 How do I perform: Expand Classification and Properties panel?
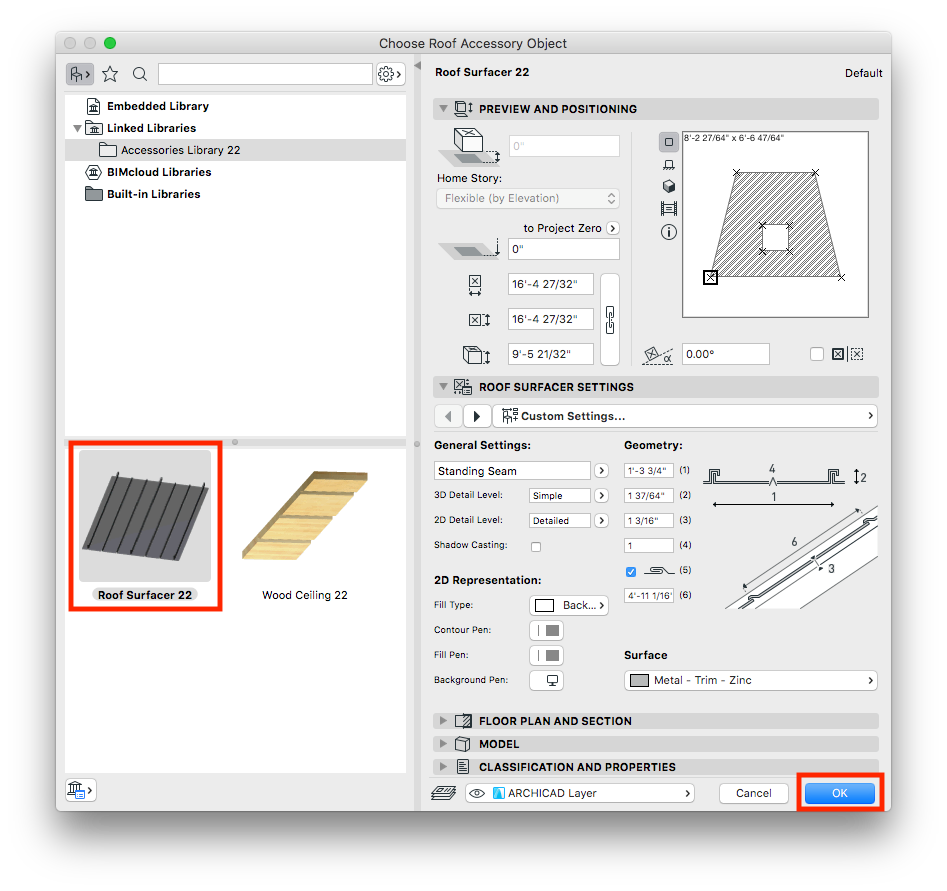[x=443, y=767]
